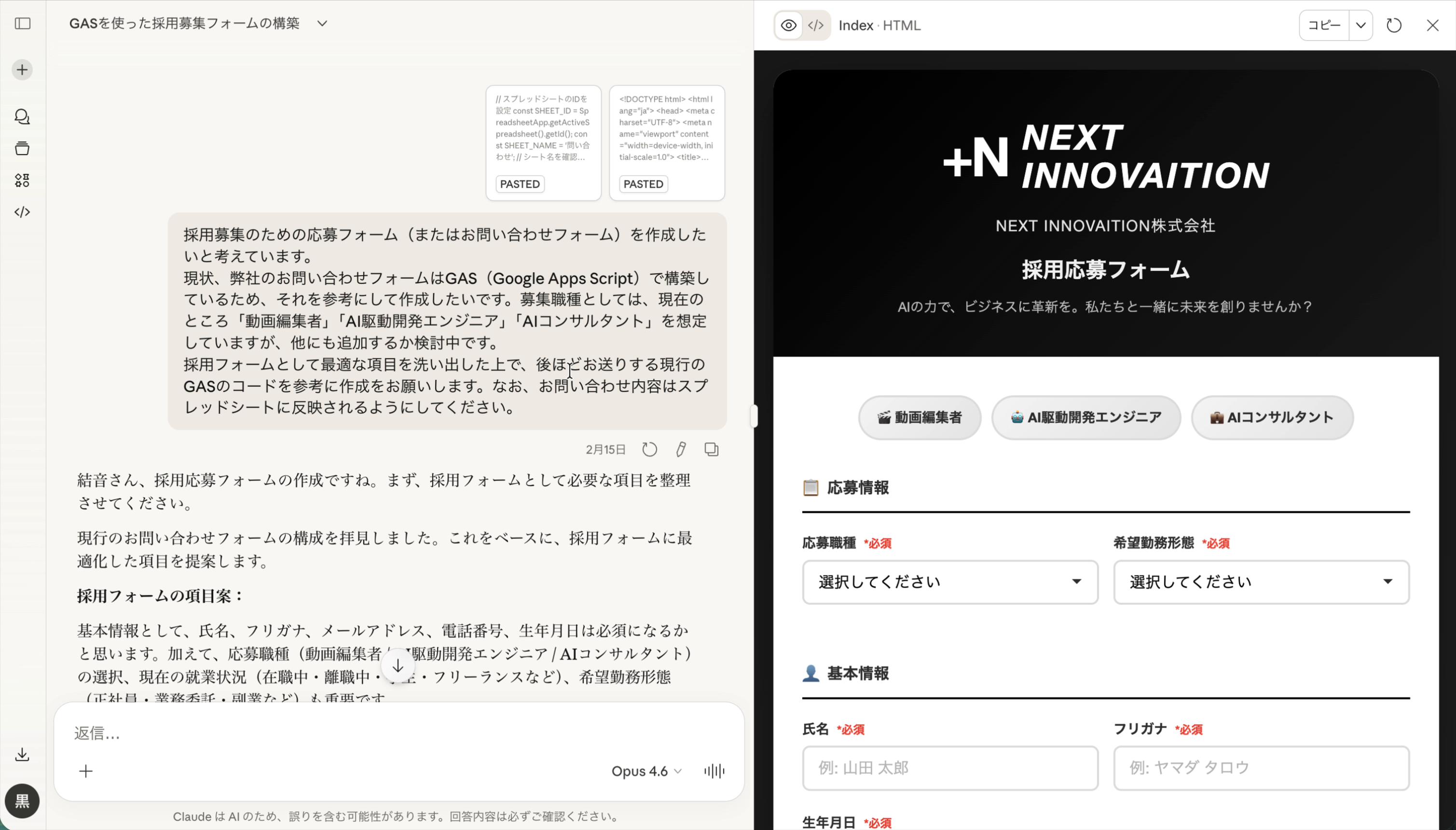Open the 応募職種 dropdown
This screenshot has height=830, width=1456.
tap(950, 582)
